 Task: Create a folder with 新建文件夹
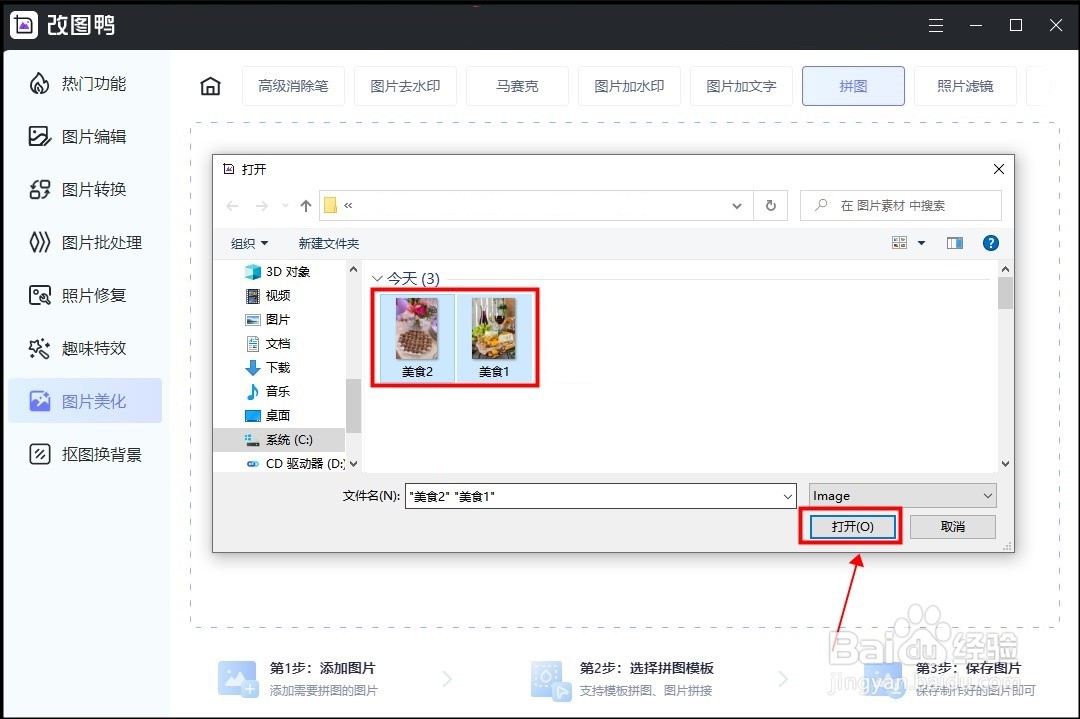[x=331, y=242]
